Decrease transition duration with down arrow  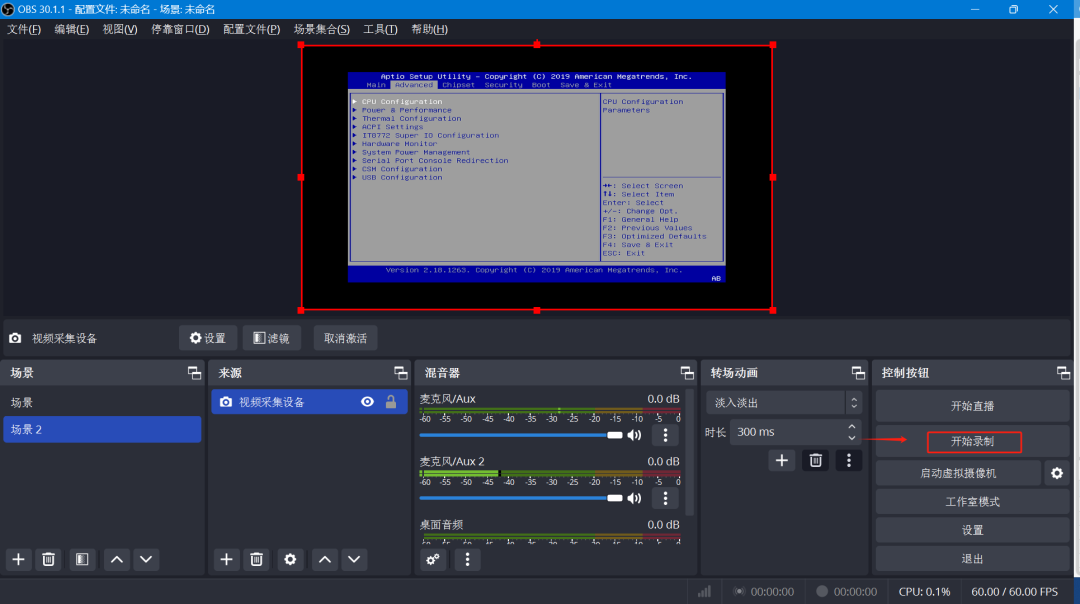(x=852, y=438)
